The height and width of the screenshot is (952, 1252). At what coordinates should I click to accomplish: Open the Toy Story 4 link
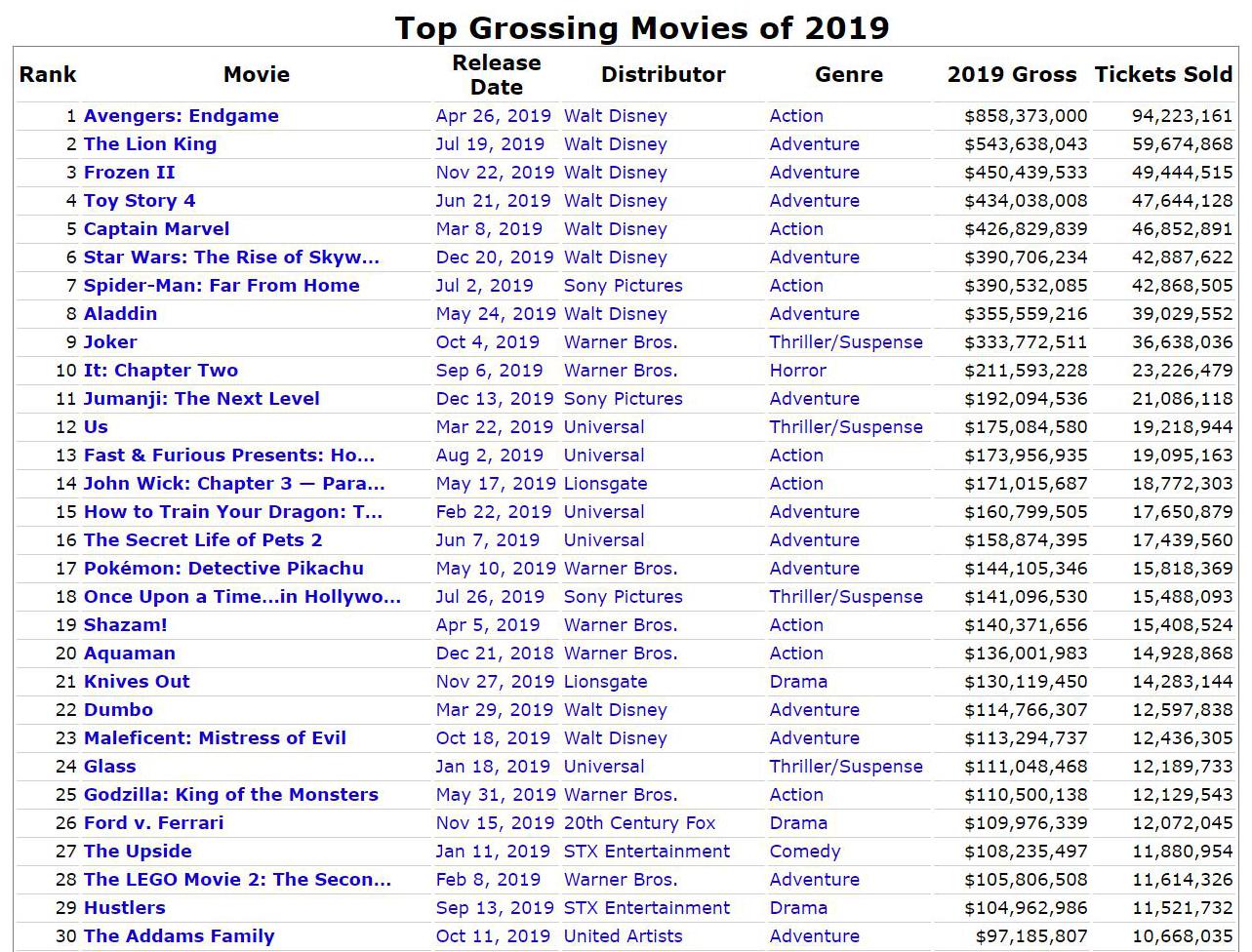140,200
